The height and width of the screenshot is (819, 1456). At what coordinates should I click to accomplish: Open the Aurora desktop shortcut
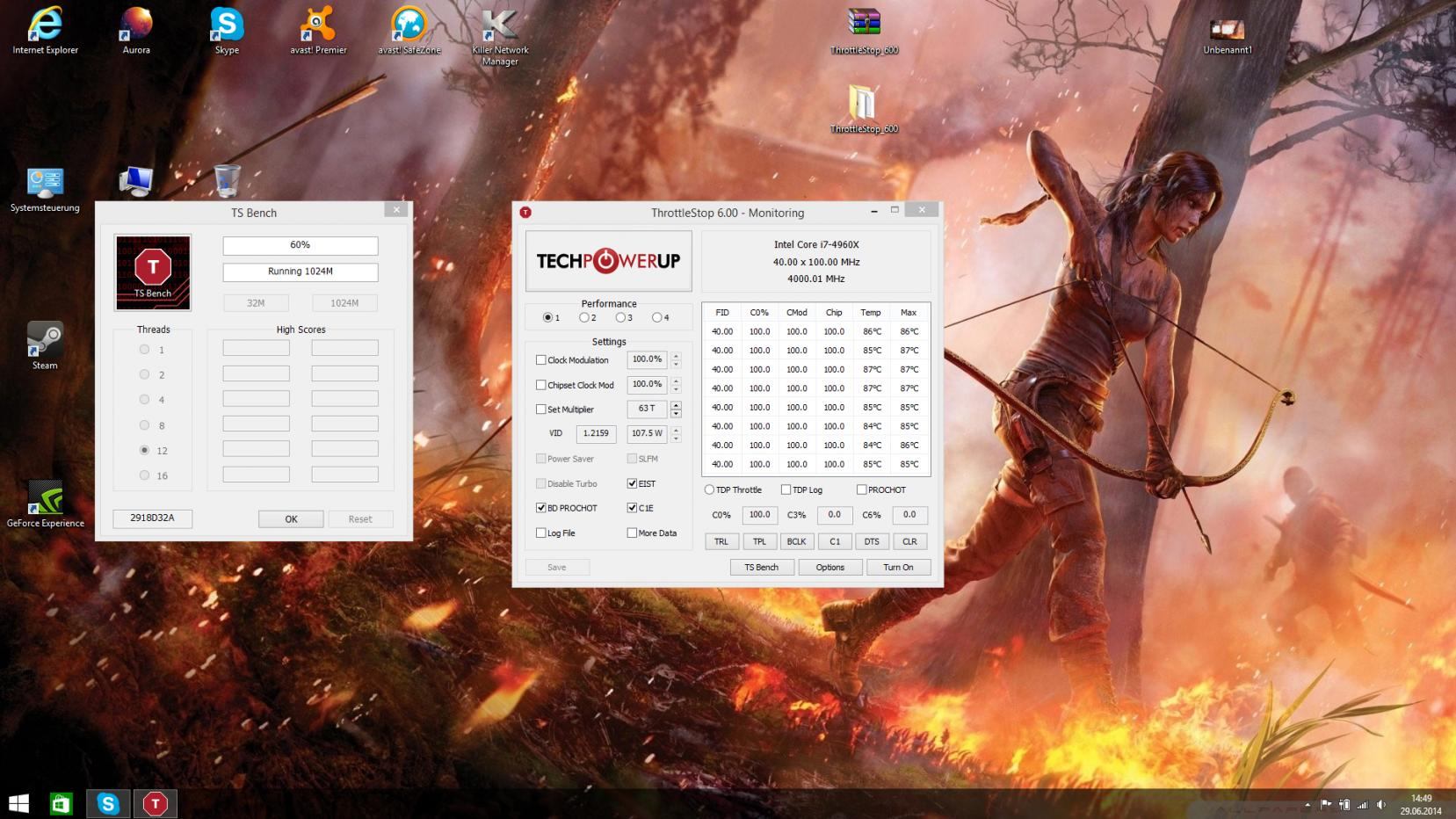[136, 31]
